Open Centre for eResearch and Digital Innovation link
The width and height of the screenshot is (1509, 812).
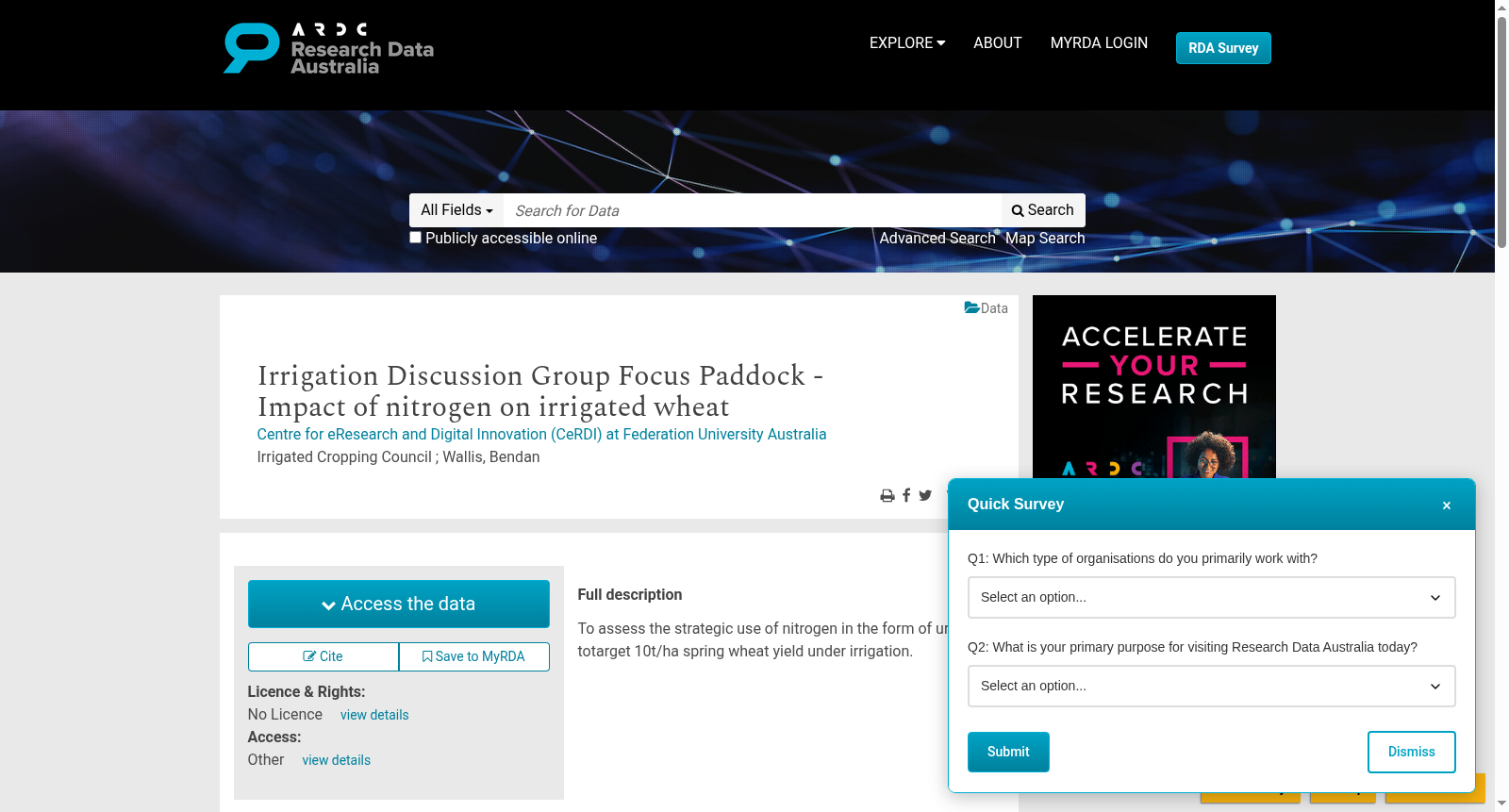pos(541,434)
